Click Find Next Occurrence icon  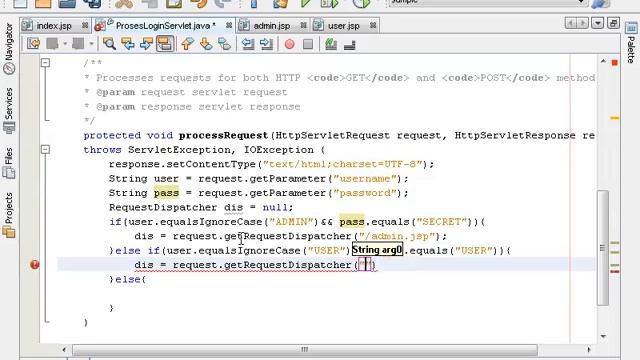[x=146, y=44]
